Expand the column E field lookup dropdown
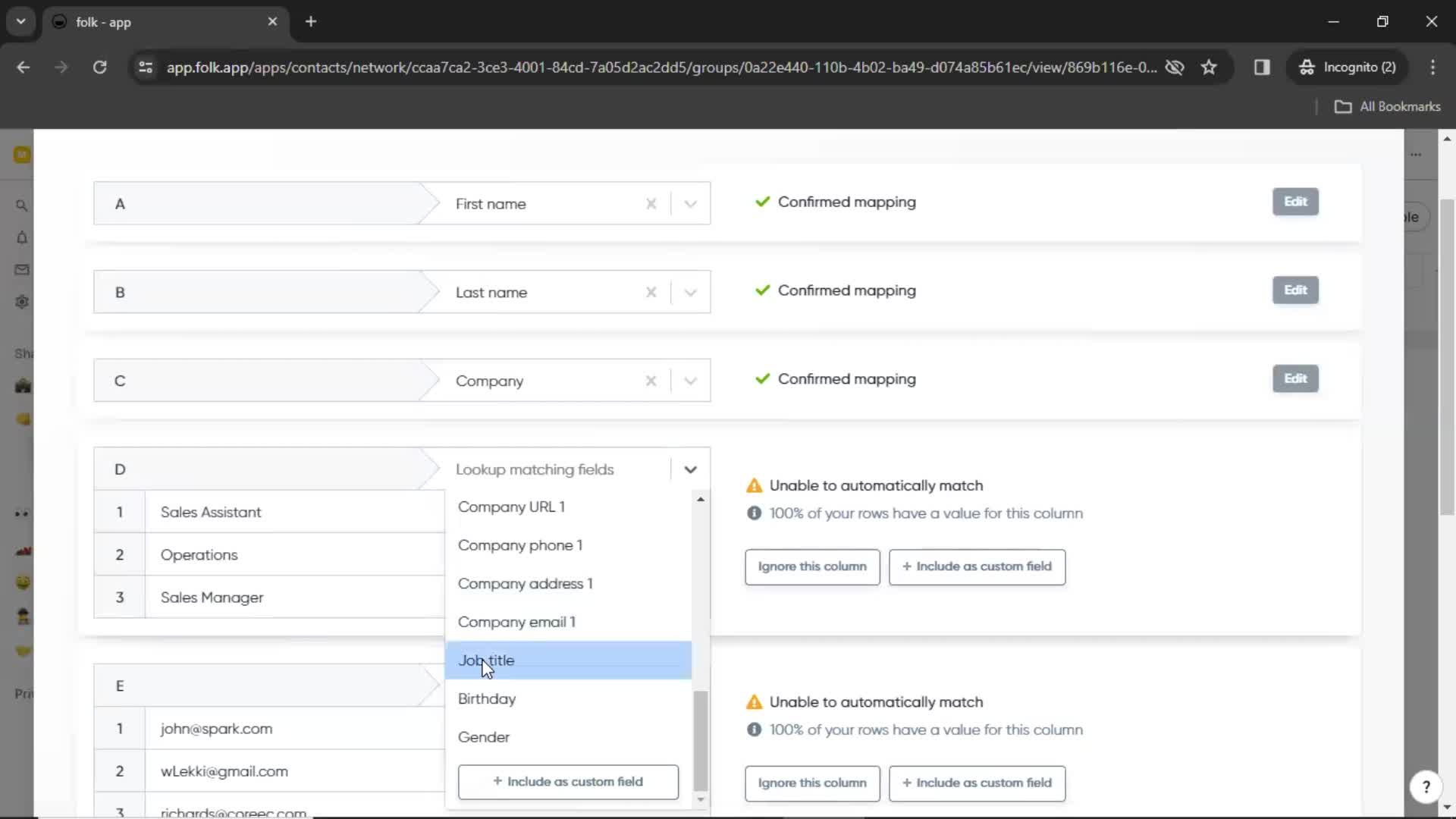The width and height of the screenshot is (1456, 819). coord(691,686)
